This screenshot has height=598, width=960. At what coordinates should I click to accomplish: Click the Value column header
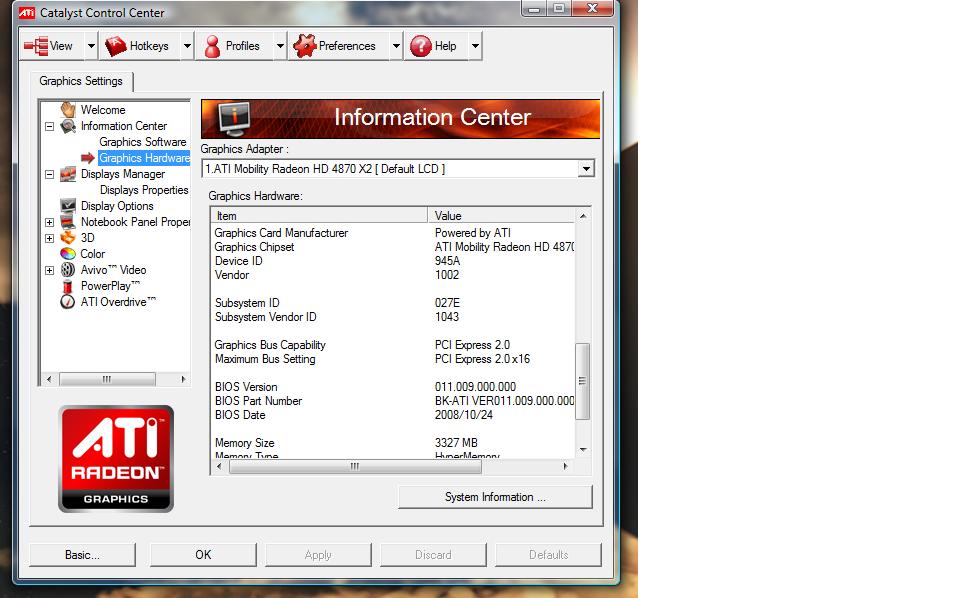click(501, 215)
